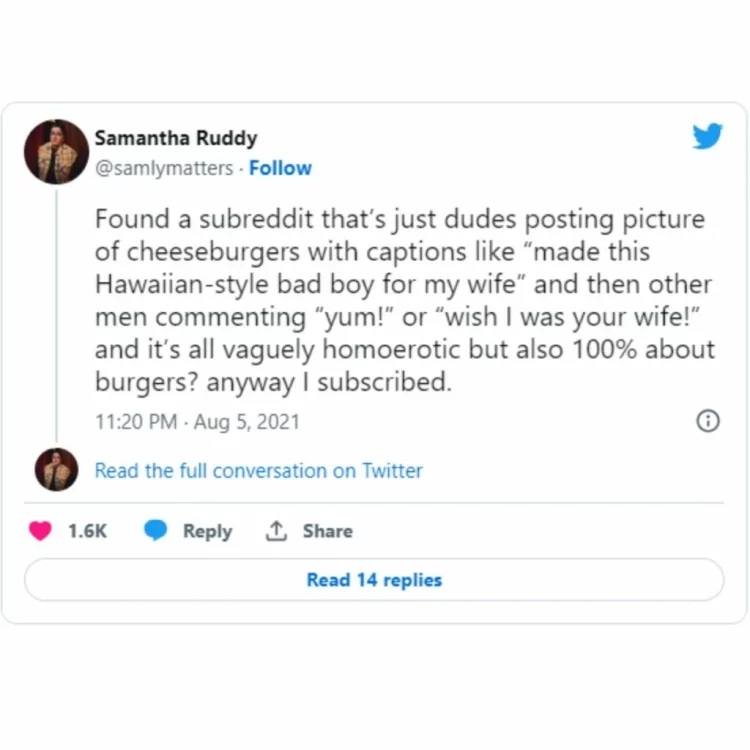Click the Share text label
The height and width of the screenshot is (750, 750).
tap(327, 532)
